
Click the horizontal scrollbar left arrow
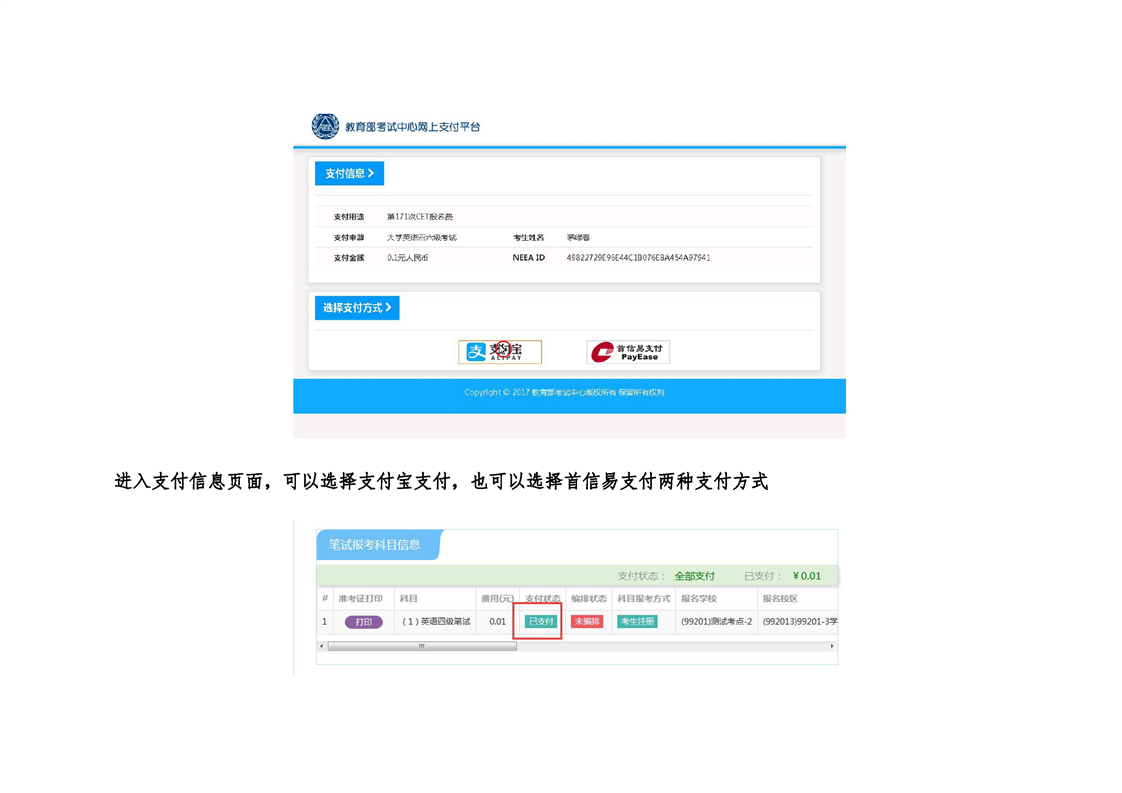coord(321,646)
